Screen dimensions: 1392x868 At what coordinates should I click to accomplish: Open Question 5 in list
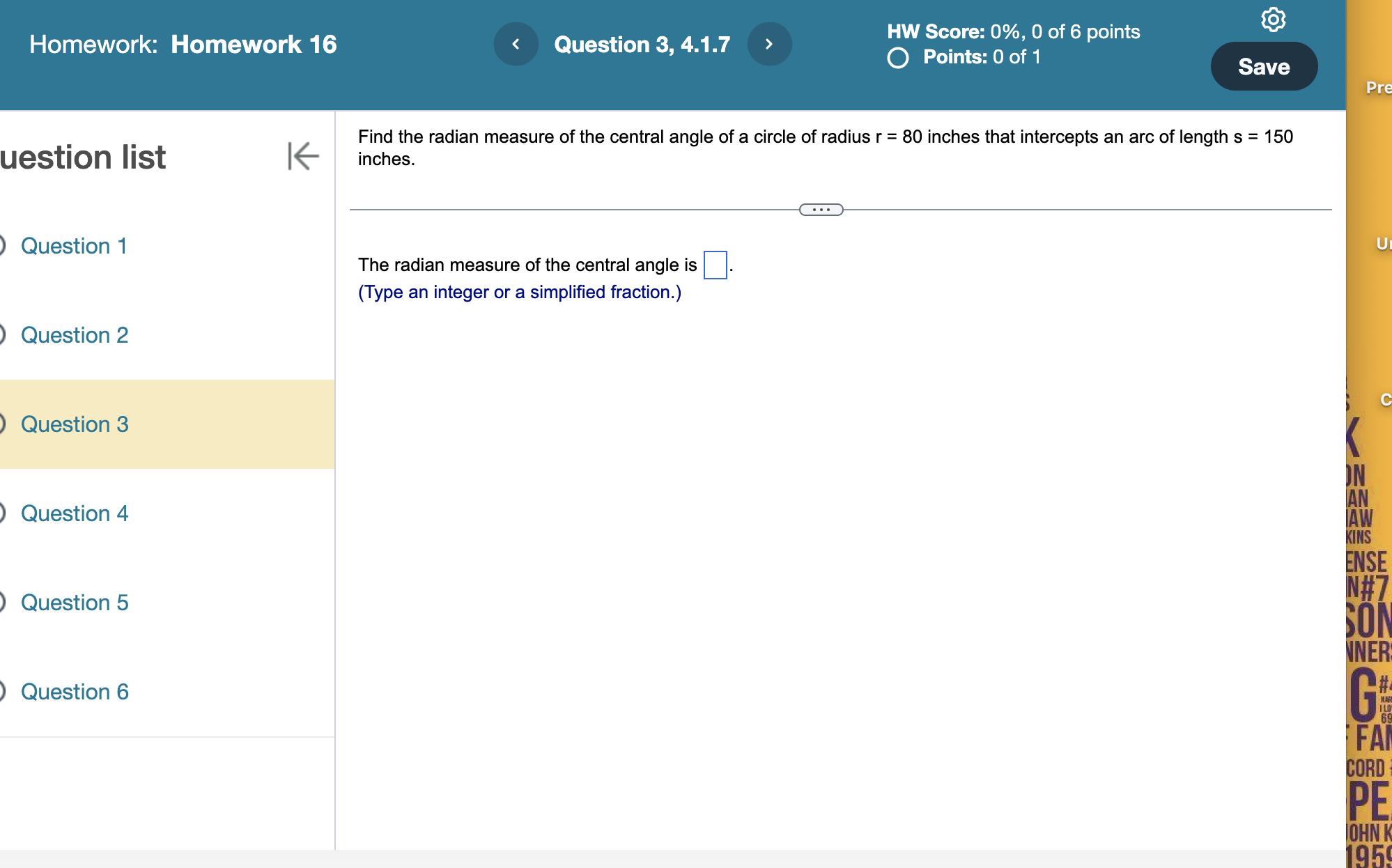click(75, 603)
